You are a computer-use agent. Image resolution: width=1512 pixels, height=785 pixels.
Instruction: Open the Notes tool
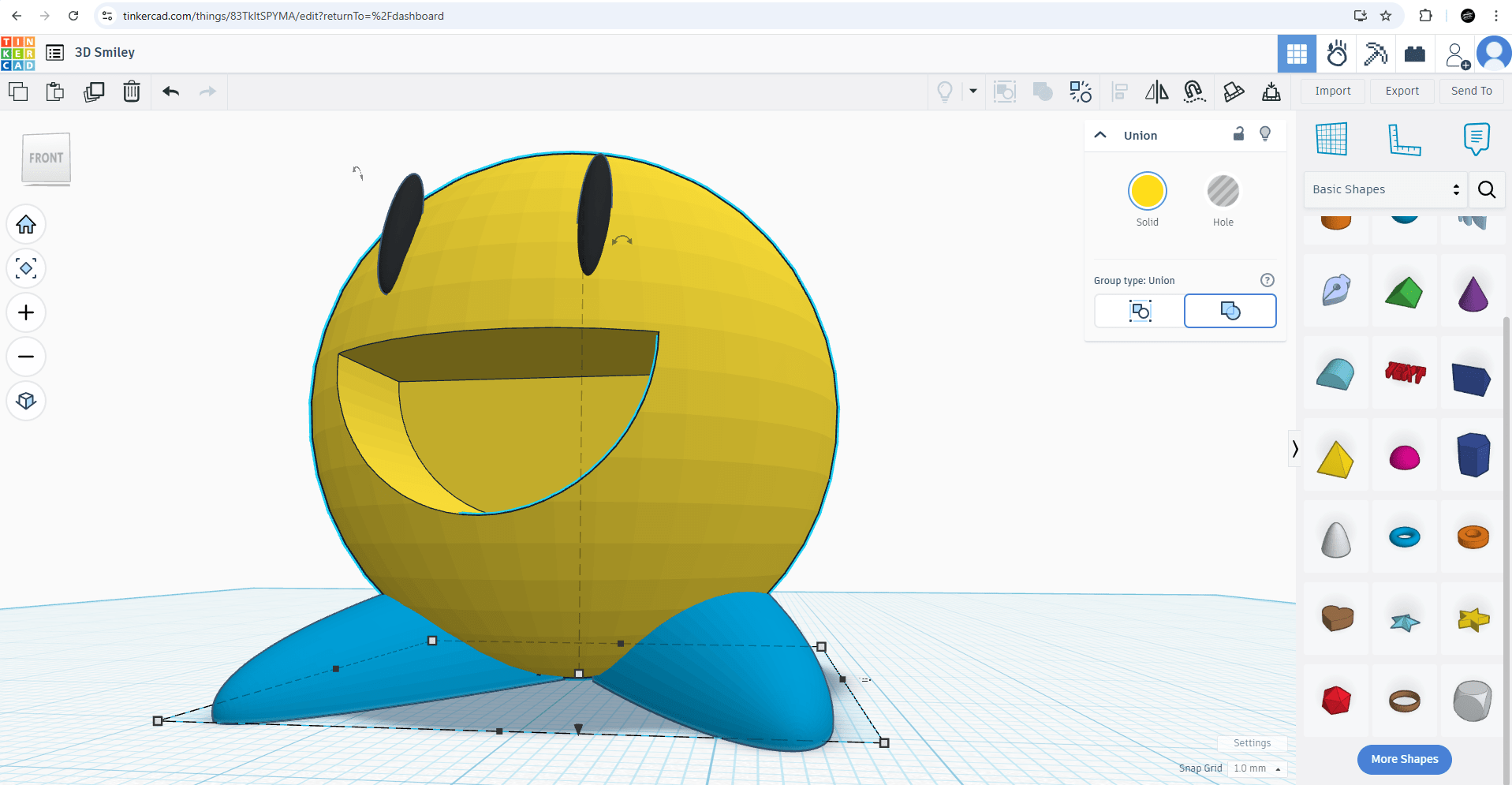(1476, 140)
